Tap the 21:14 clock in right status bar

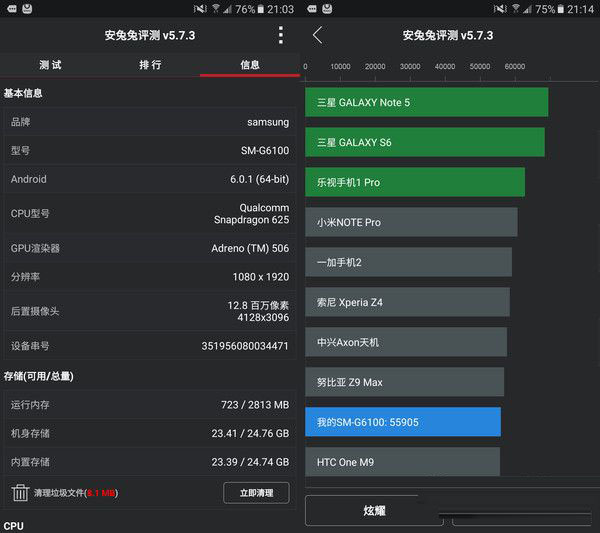(580, 9)
